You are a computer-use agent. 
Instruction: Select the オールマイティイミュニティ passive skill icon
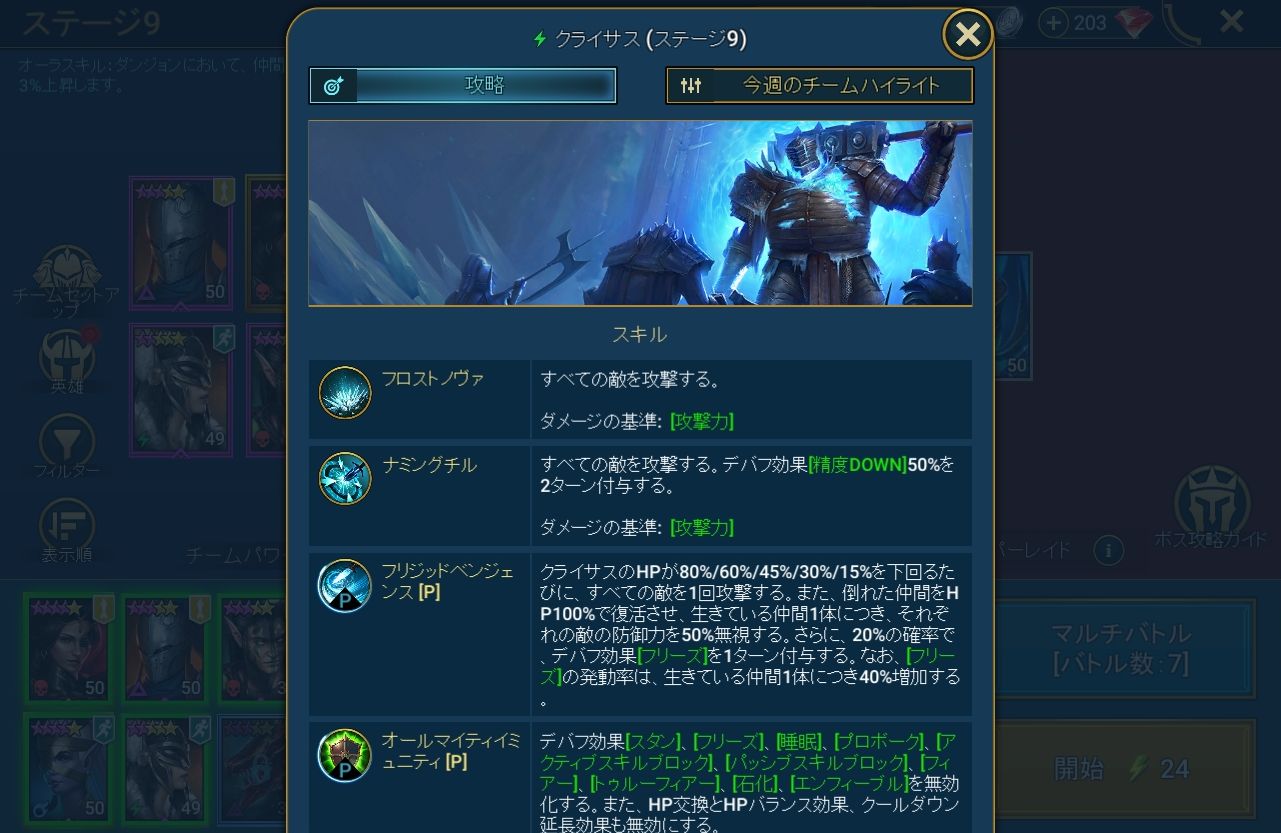click(x=345, y=755)
